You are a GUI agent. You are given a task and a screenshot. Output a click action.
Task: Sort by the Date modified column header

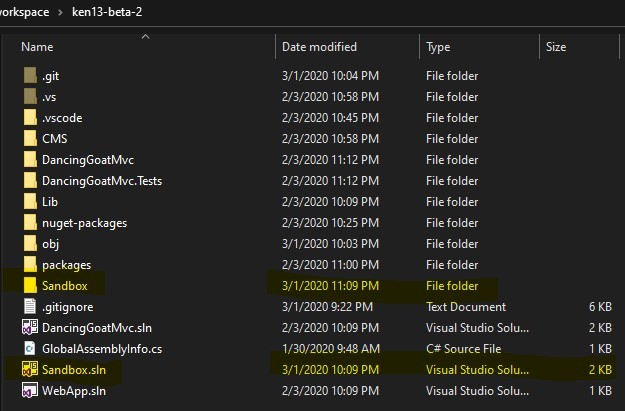319,47
